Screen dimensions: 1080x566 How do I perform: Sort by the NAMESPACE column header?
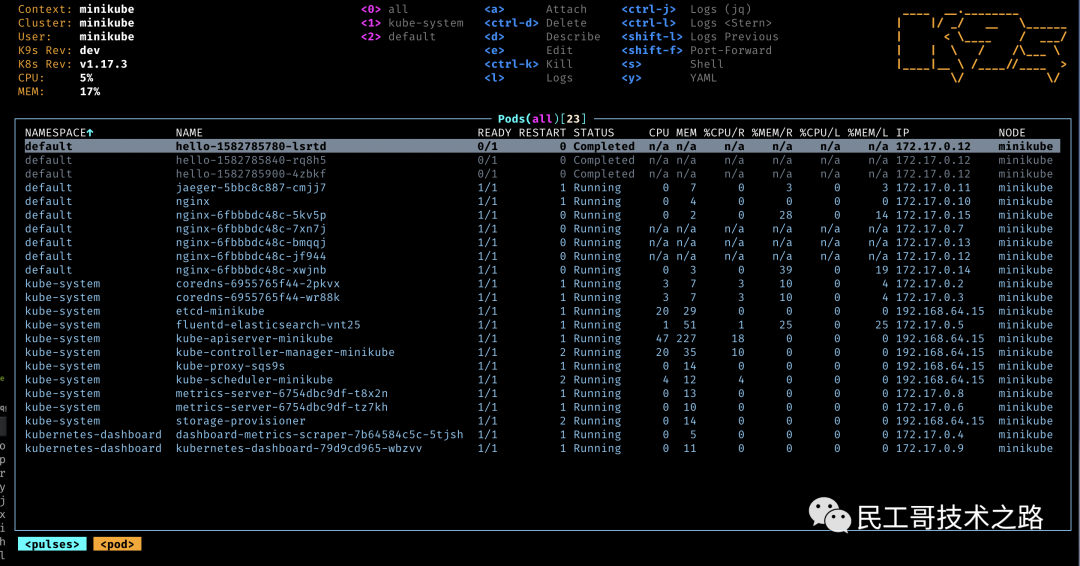tap(59, 132)
